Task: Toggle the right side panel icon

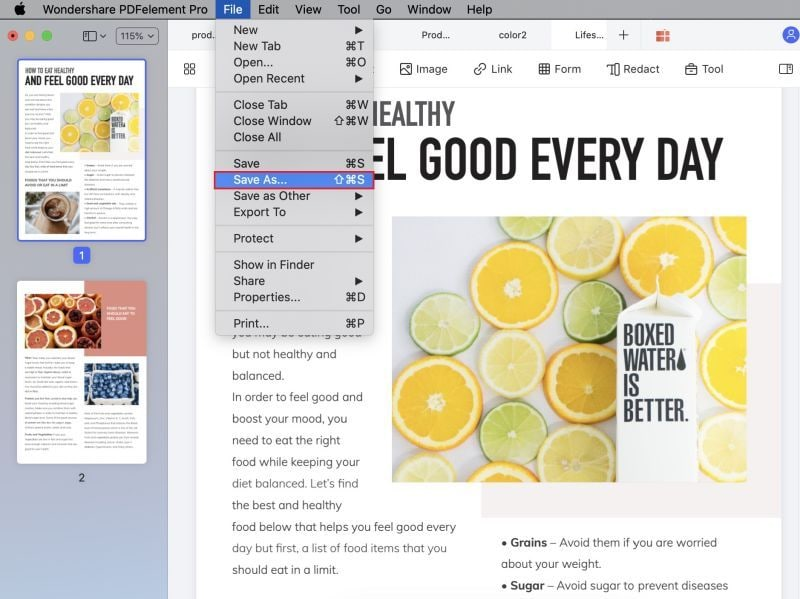Action: [784, 68]
